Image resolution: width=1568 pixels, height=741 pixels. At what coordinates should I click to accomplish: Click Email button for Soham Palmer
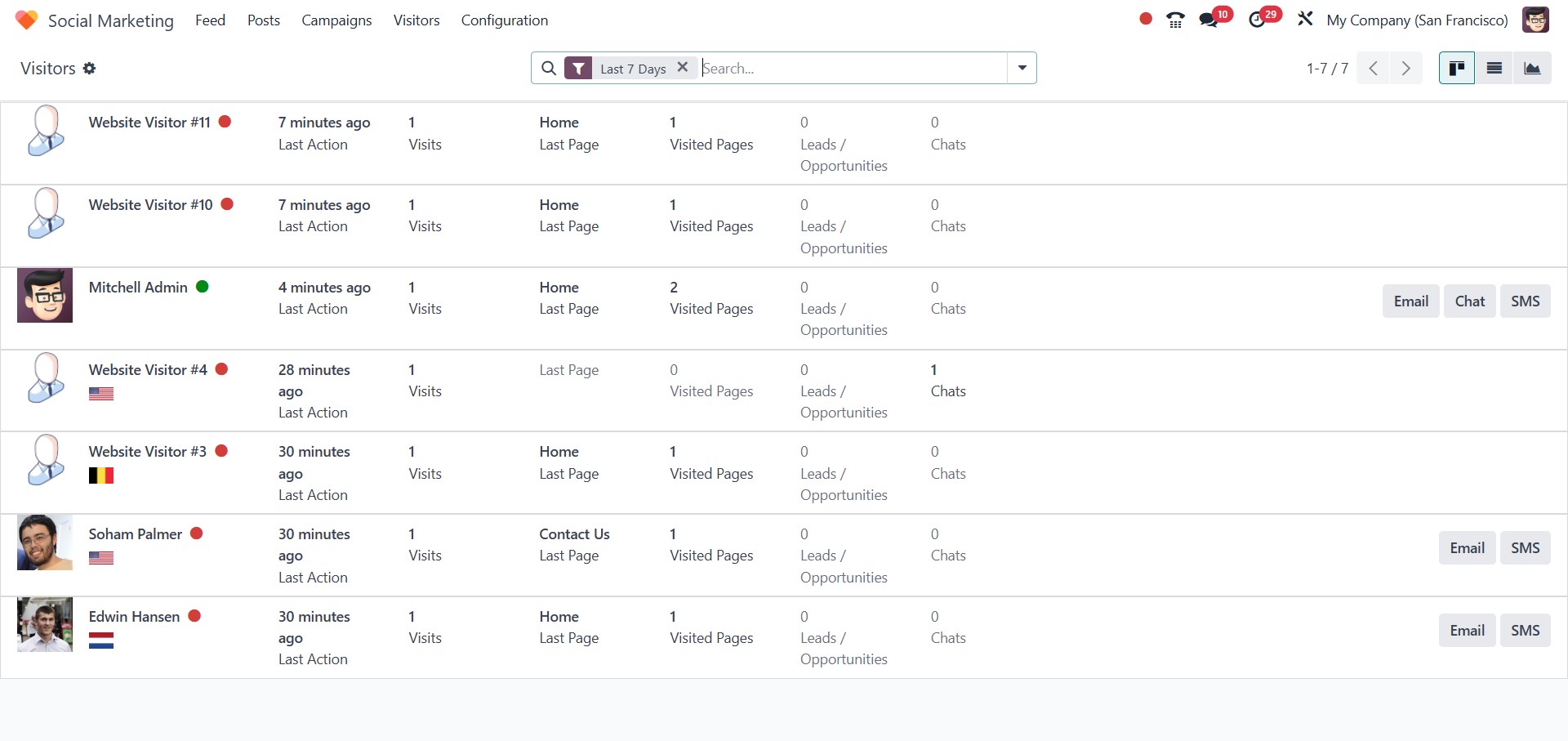(x=1467, y=548)
